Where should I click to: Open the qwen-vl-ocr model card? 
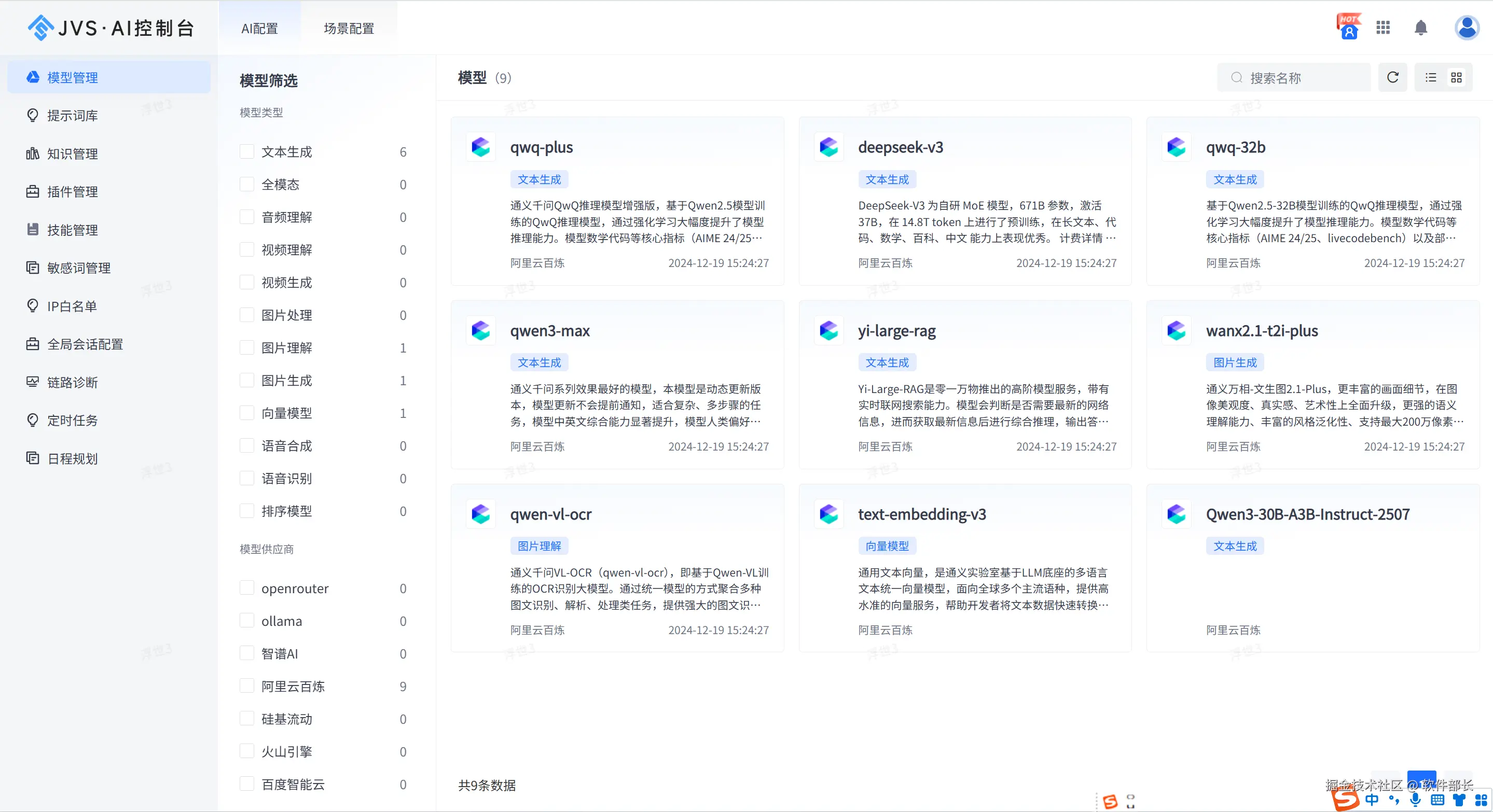pos(550,514)
